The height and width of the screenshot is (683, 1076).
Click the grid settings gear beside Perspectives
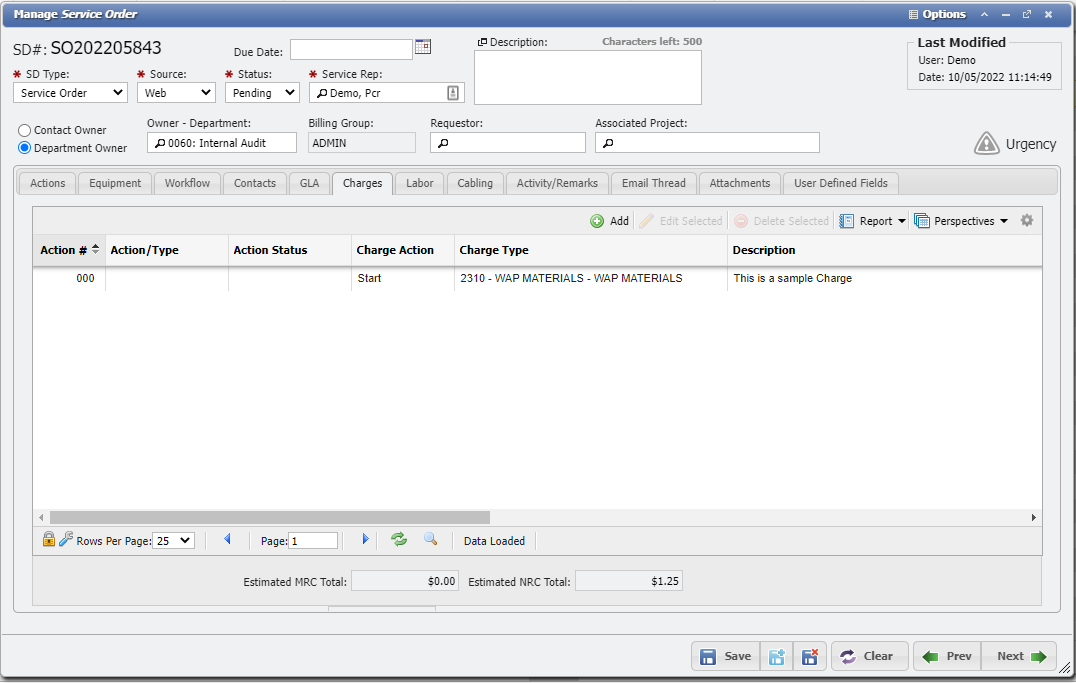(1027, 220)
